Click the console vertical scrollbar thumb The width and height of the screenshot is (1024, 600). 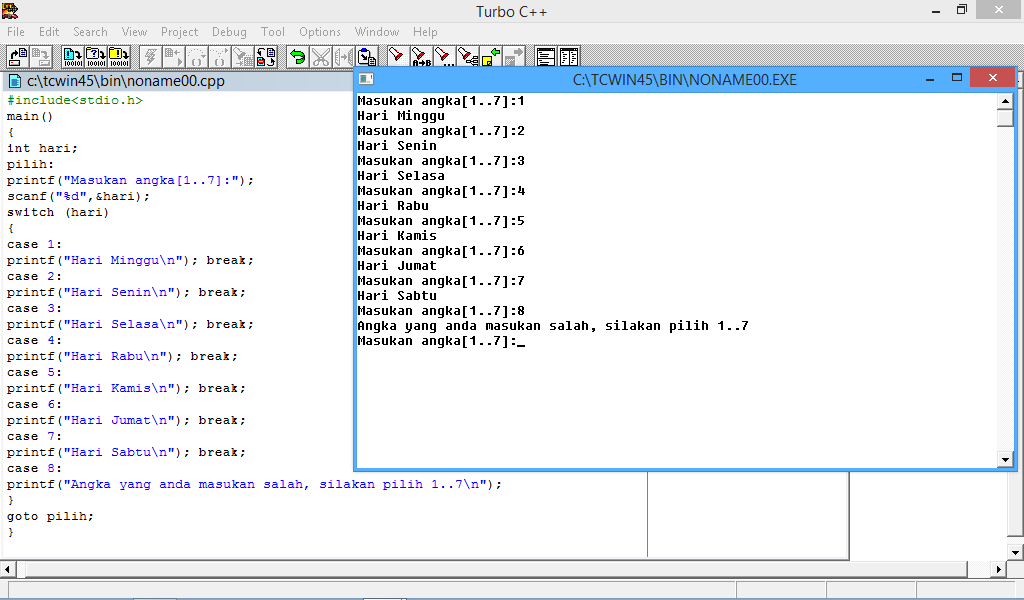(x=1005, y=118)
